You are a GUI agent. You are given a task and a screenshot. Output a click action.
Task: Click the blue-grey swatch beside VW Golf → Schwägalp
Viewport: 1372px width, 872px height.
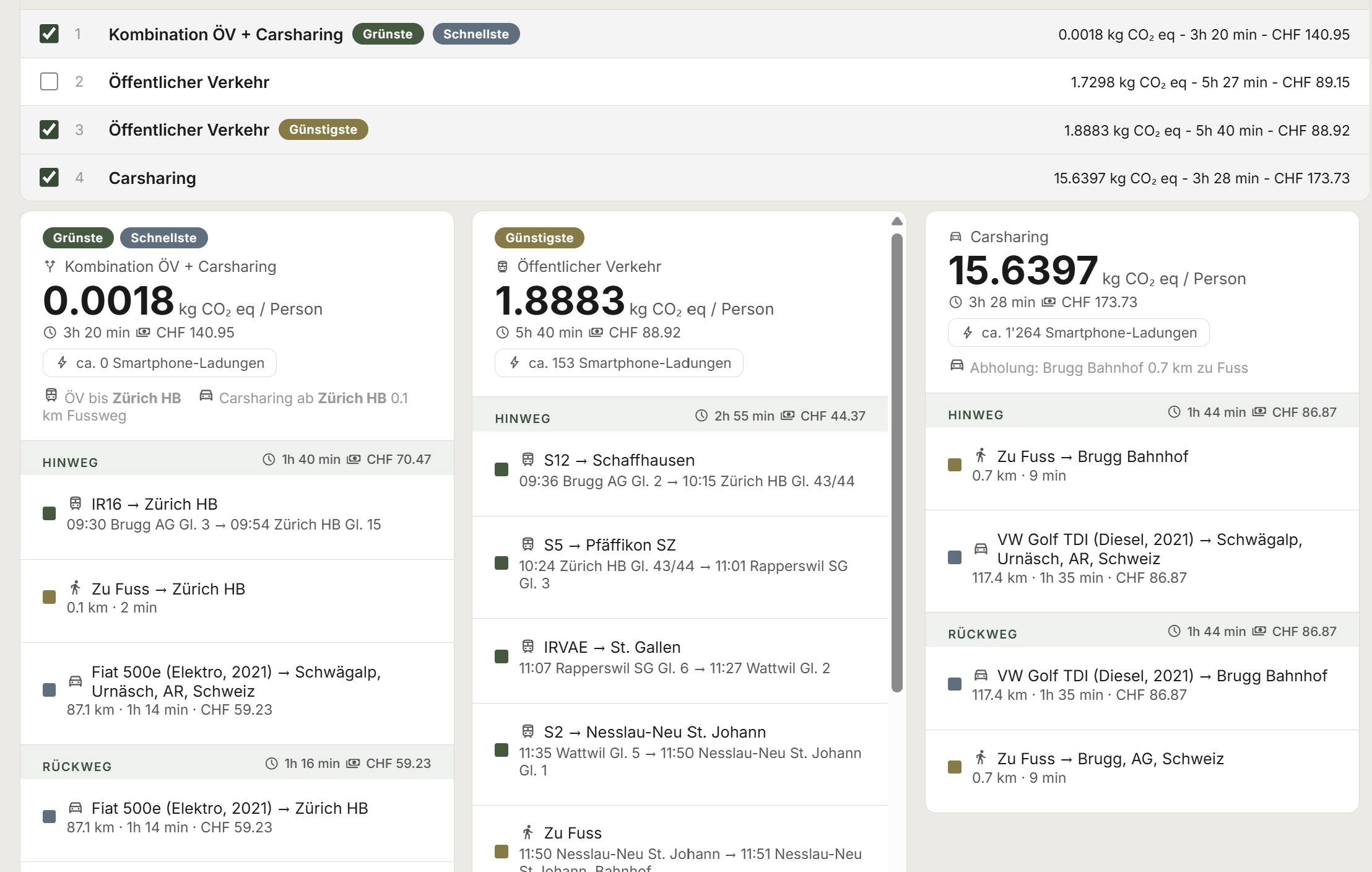pos(955,557)
